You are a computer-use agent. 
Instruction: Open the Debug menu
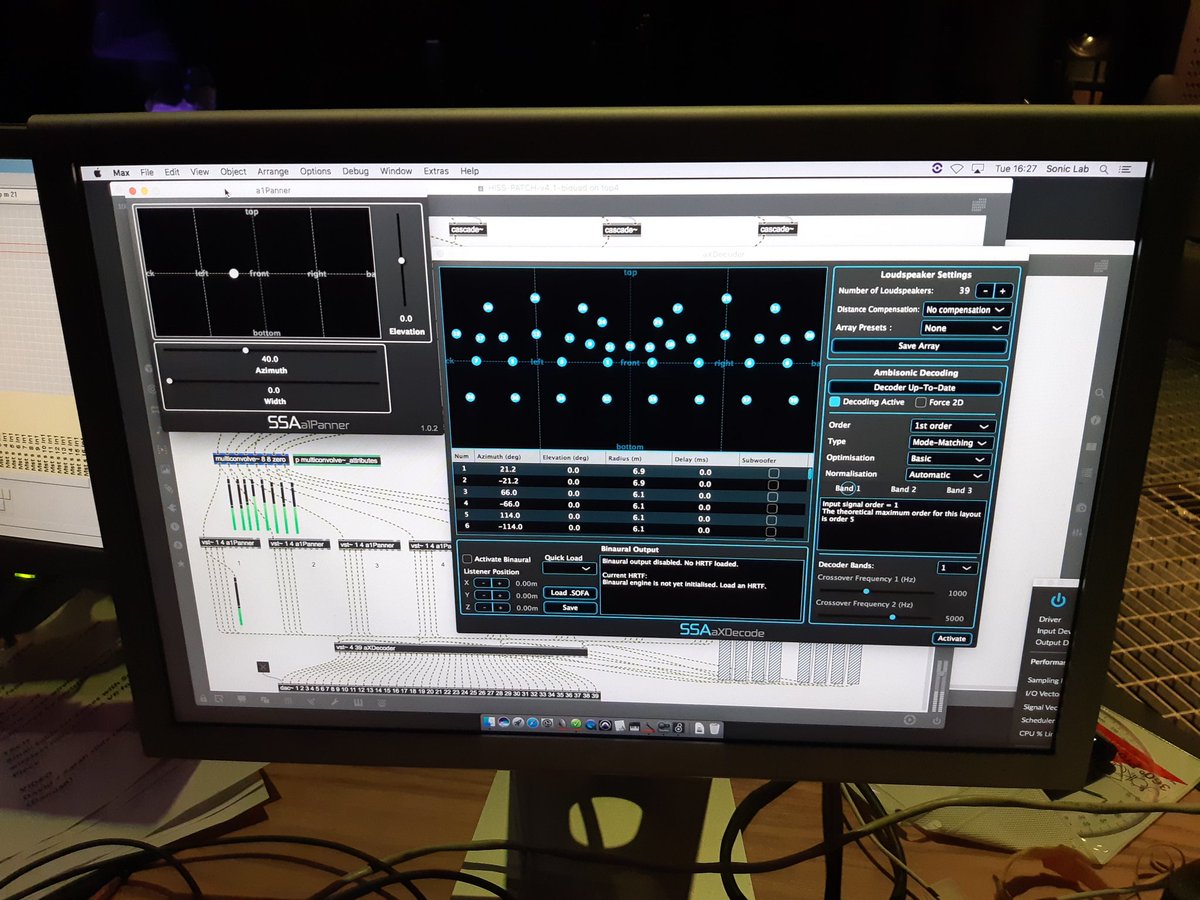355,172
